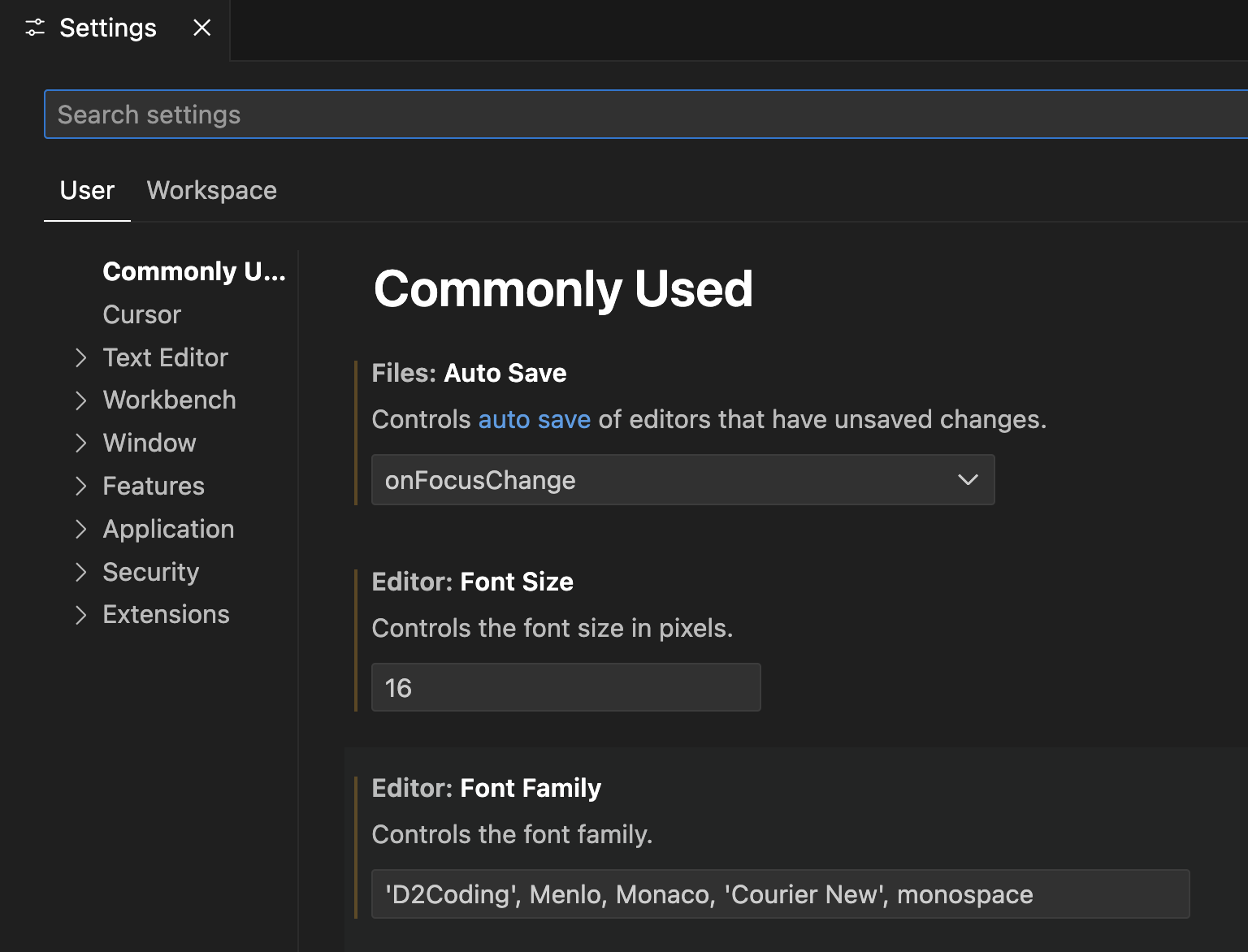
Task: Open the Text Editor settings category
Action: [166, 357]
